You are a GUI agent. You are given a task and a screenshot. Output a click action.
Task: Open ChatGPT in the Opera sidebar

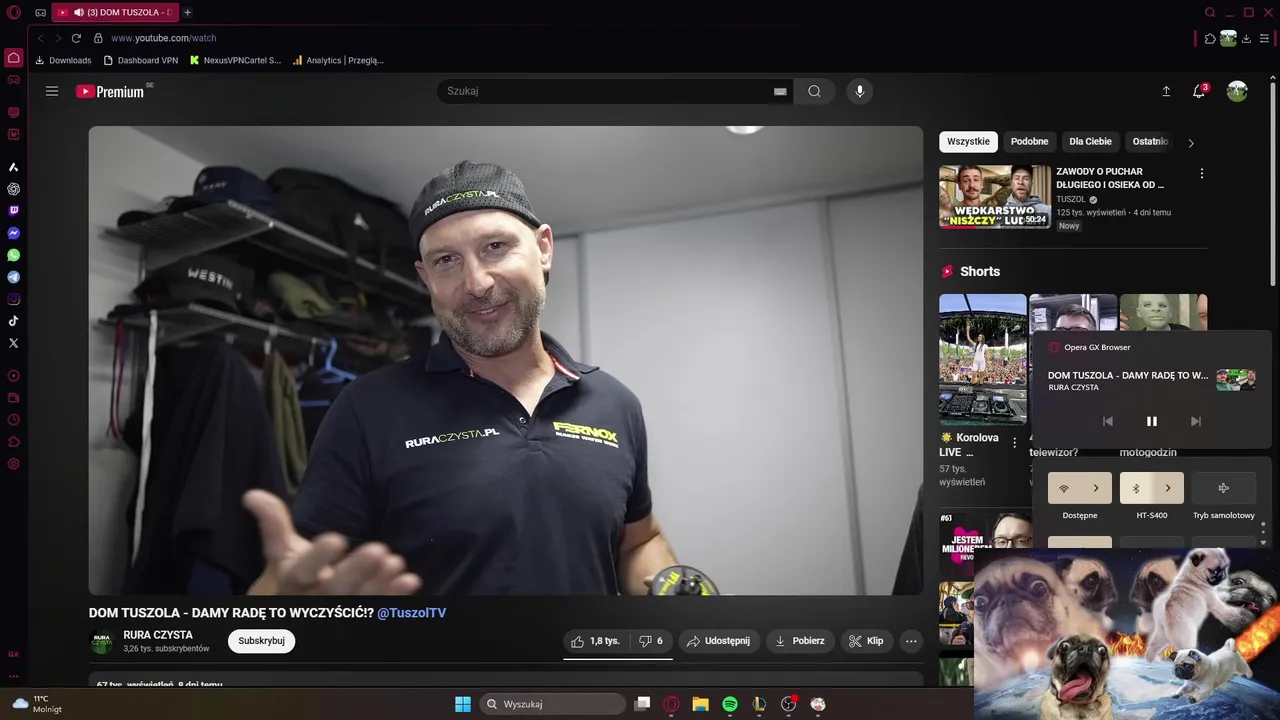click(x=13, y=189)
